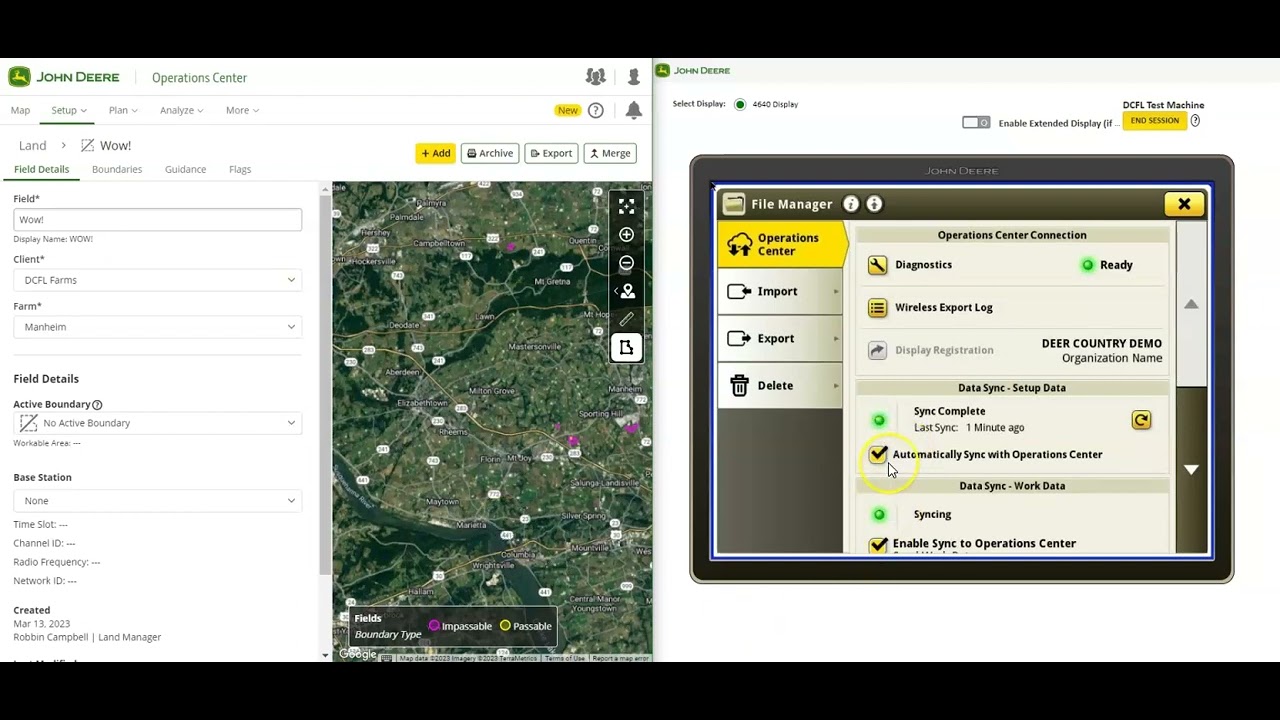Select Operations Center tab in File Manager
The image size is (1280, 720).
(x=782, y=245)
